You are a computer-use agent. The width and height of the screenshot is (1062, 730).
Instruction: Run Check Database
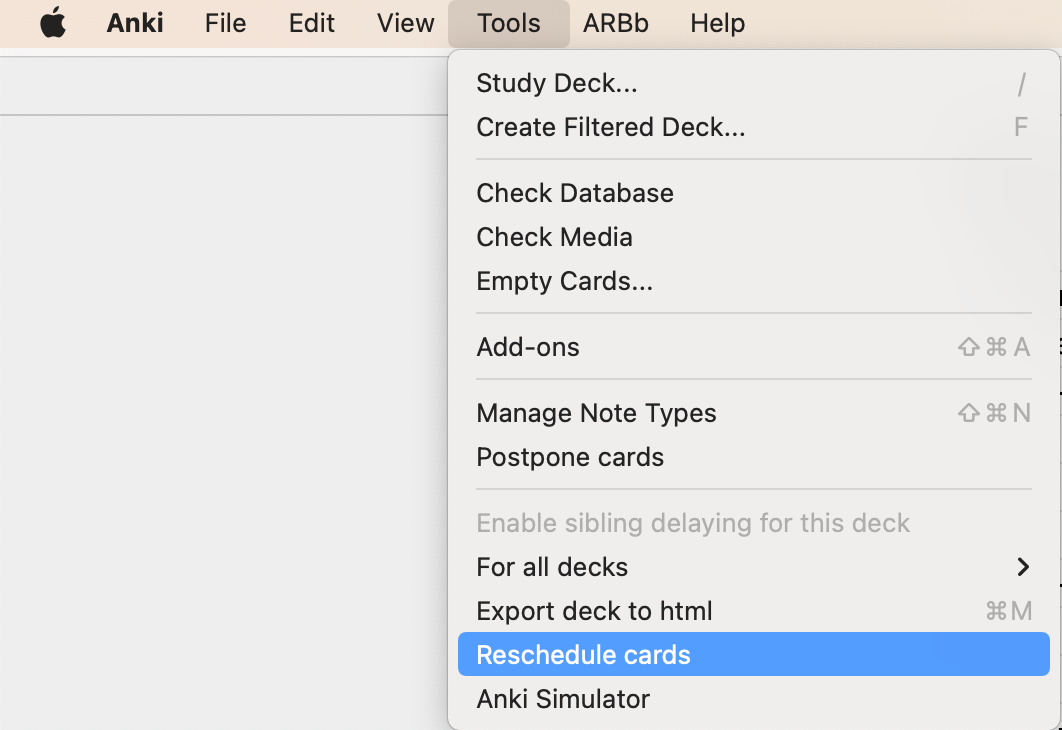575,193
